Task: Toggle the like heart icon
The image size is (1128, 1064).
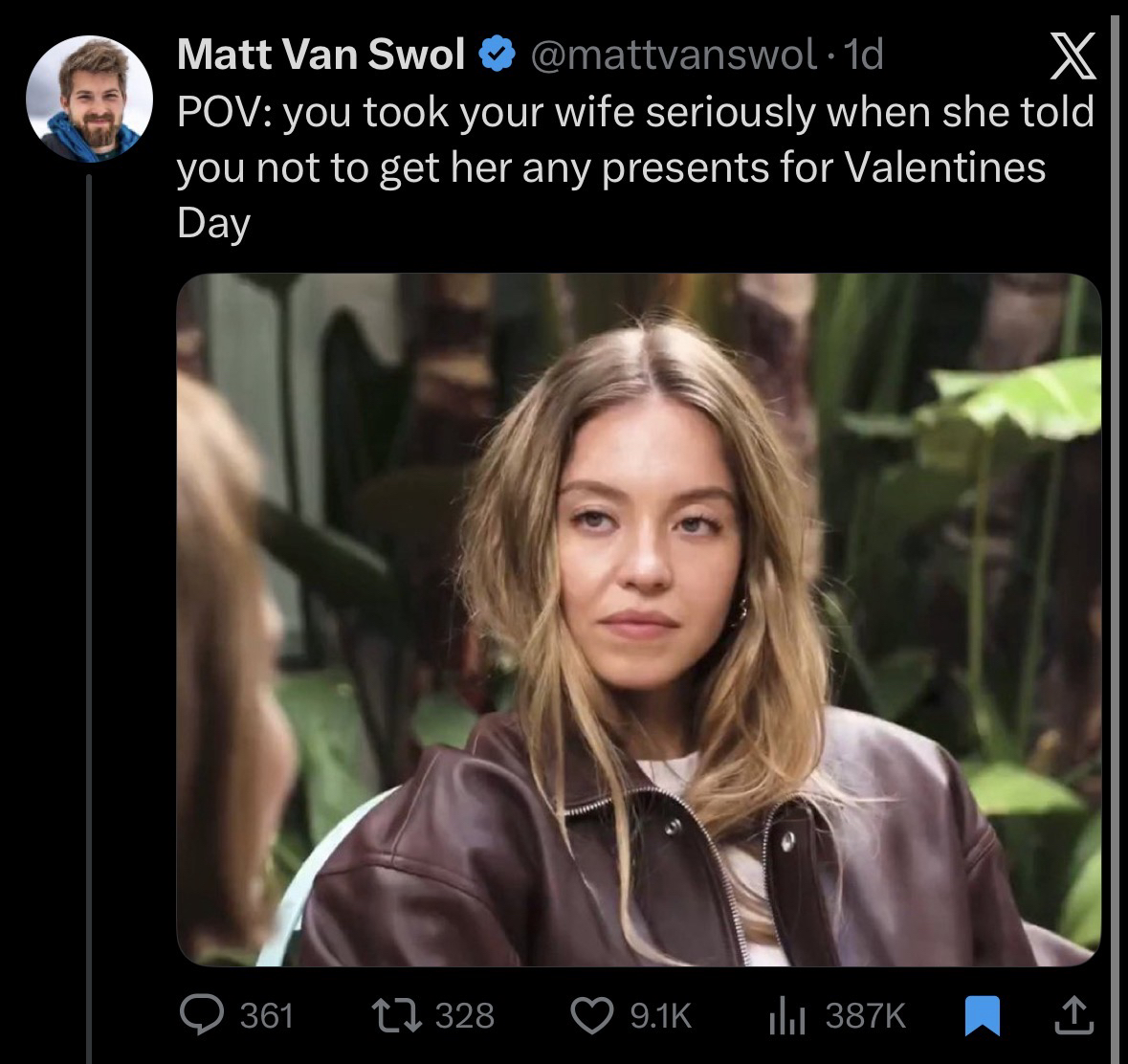Action: click(592, 1015)
